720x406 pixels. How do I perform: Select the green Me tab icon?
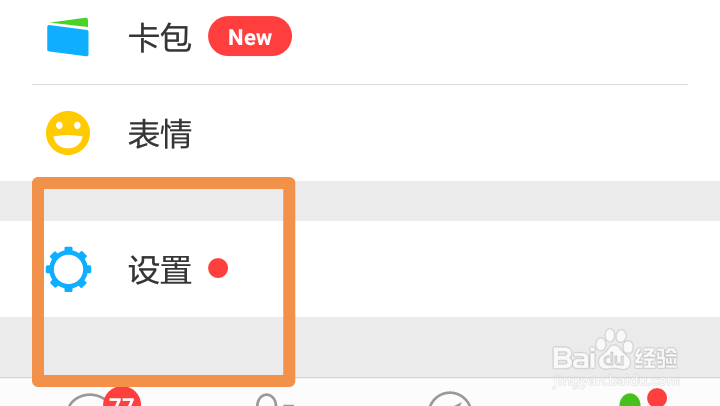pyautogui.click(x=630, y=400)
